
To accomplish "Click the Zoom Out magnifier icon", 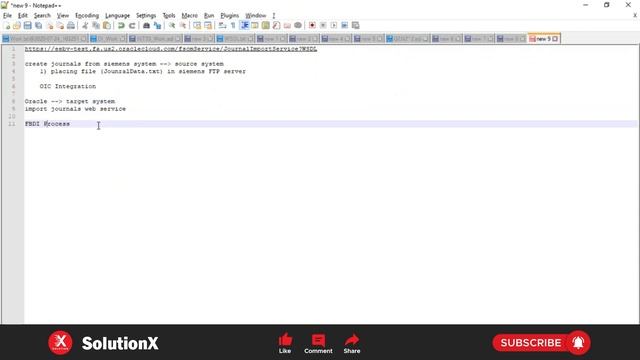I will pos(183,25).
